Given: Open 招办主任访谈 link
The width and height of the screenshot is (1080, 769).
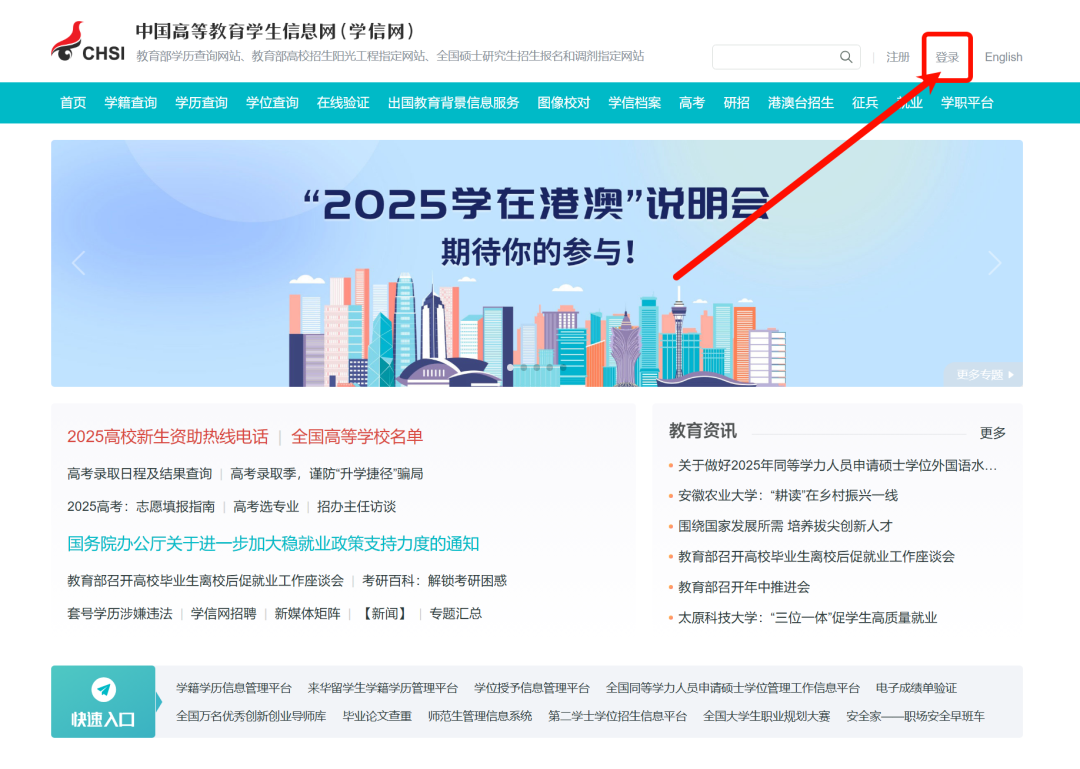Looking at the screenshot, I should pos(356,507).
